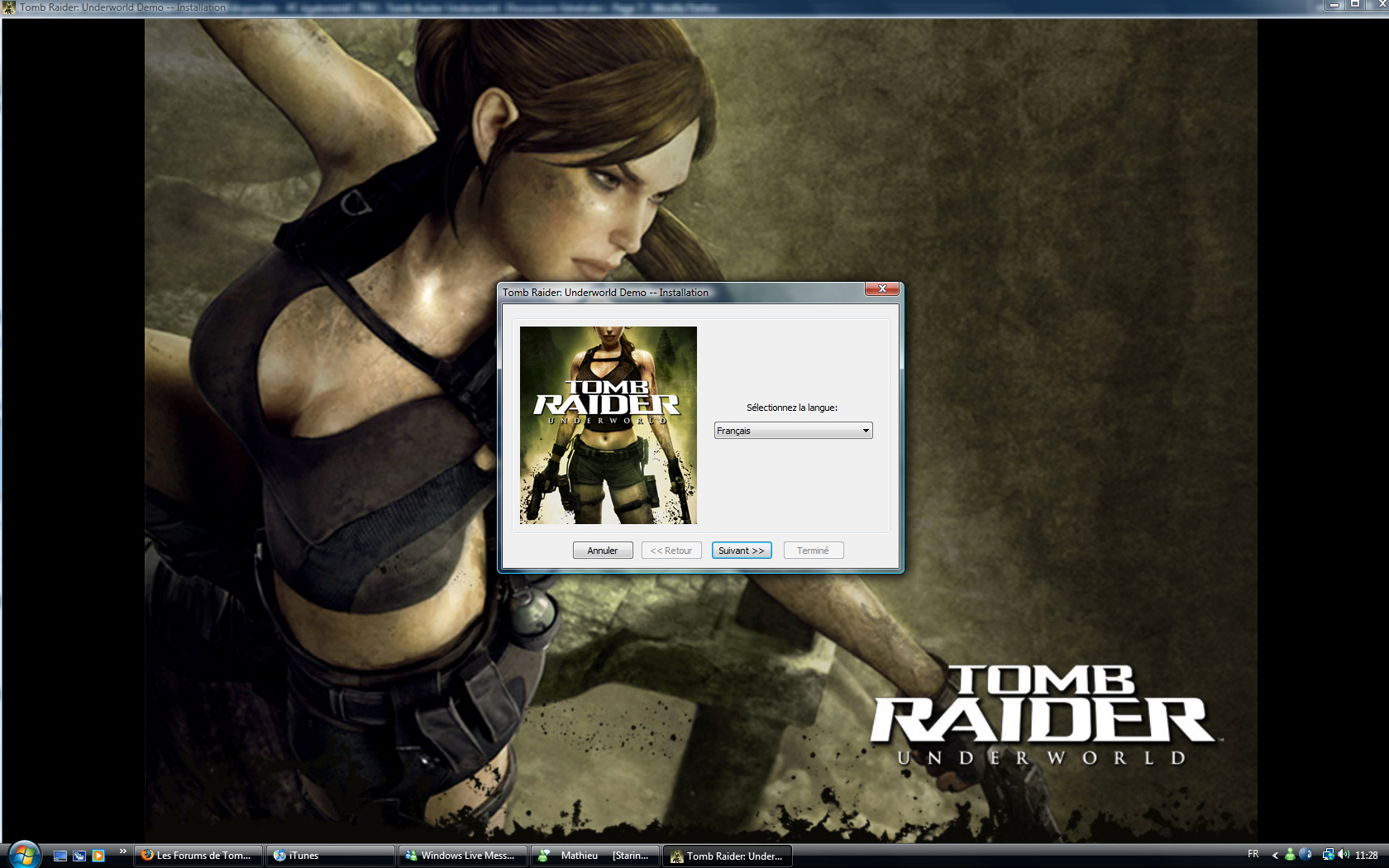Screen dimensions: 1389x868
Task: Click the blue globe tray icon
Action: tap(1305, 855)
